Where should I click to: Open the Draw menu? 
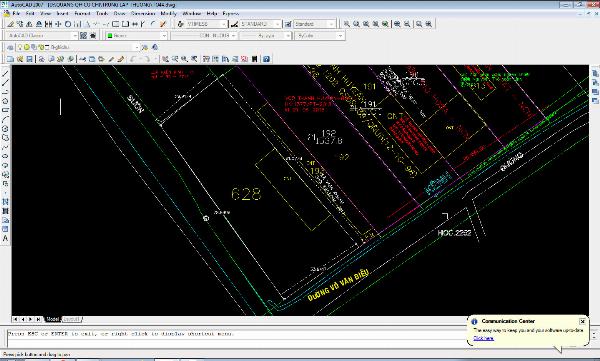click(x=119, y=13)
